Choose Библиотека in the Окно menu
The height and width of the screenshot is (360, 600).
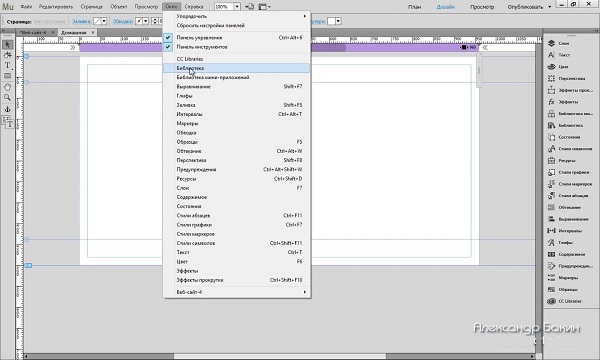coord(237,68)
